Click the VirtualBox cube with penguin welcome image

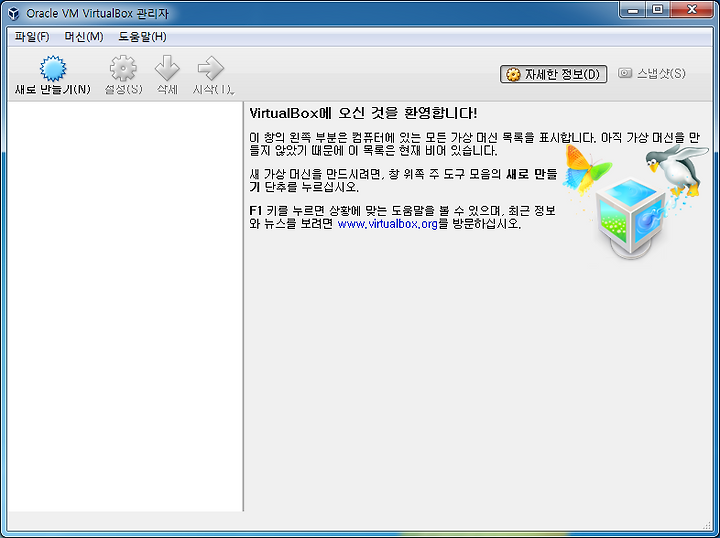(636, 201)
